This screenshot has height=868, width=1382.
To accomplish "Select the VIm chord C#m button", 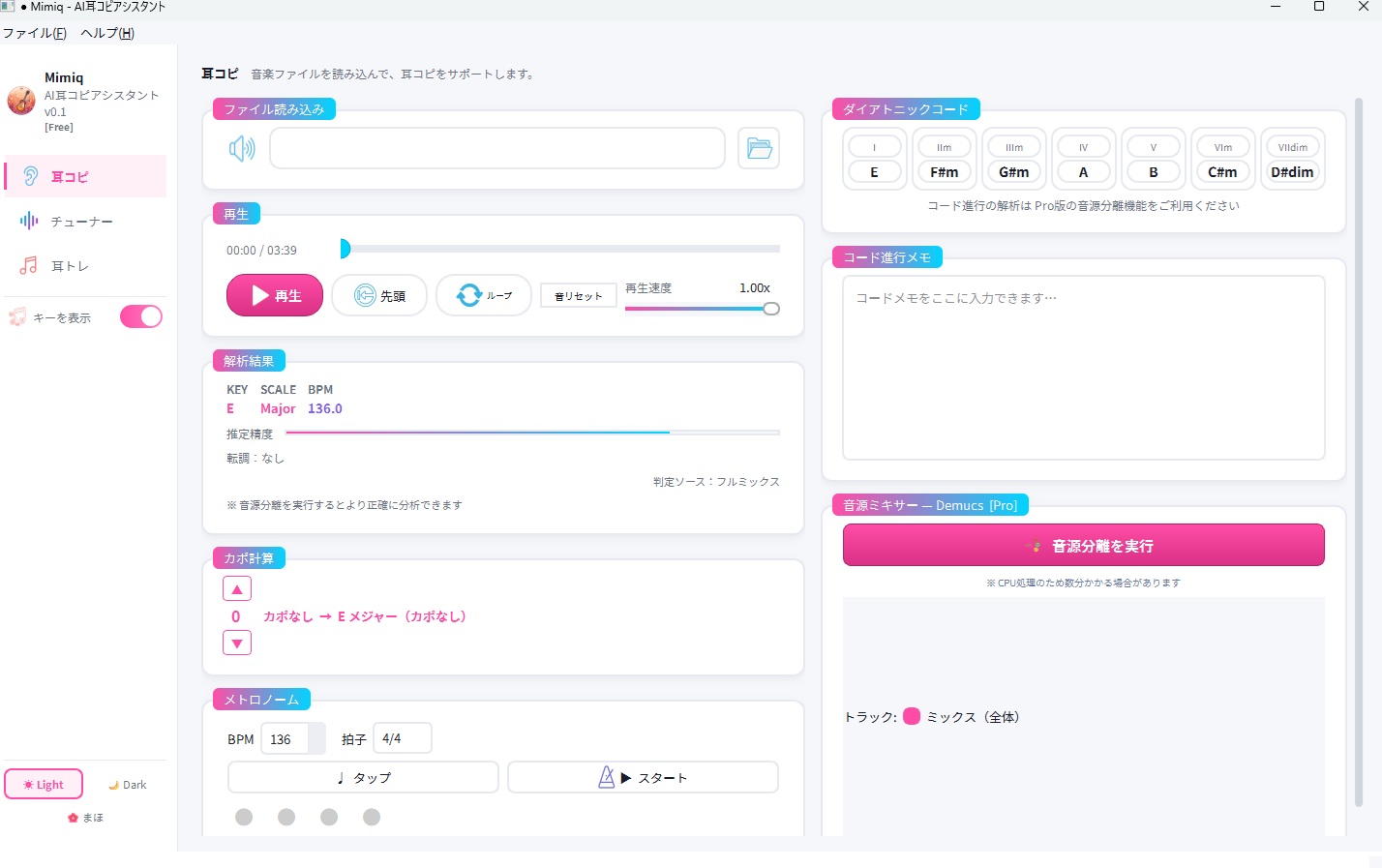I will click(1223, 160).
